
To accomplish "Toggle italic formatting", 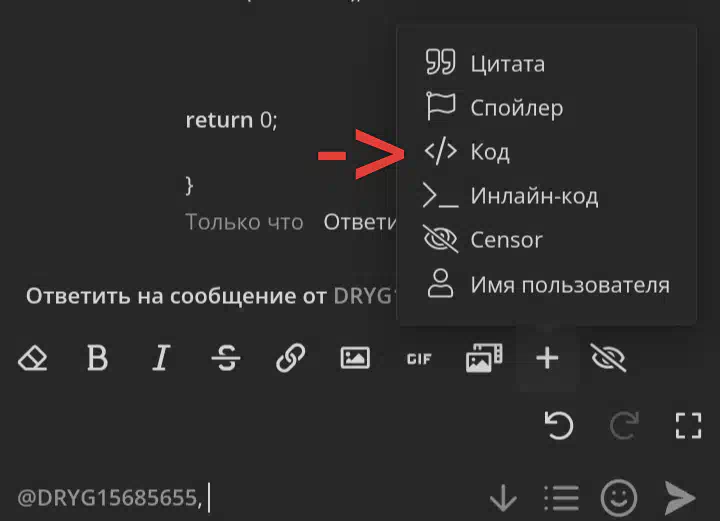I will 161,358.
